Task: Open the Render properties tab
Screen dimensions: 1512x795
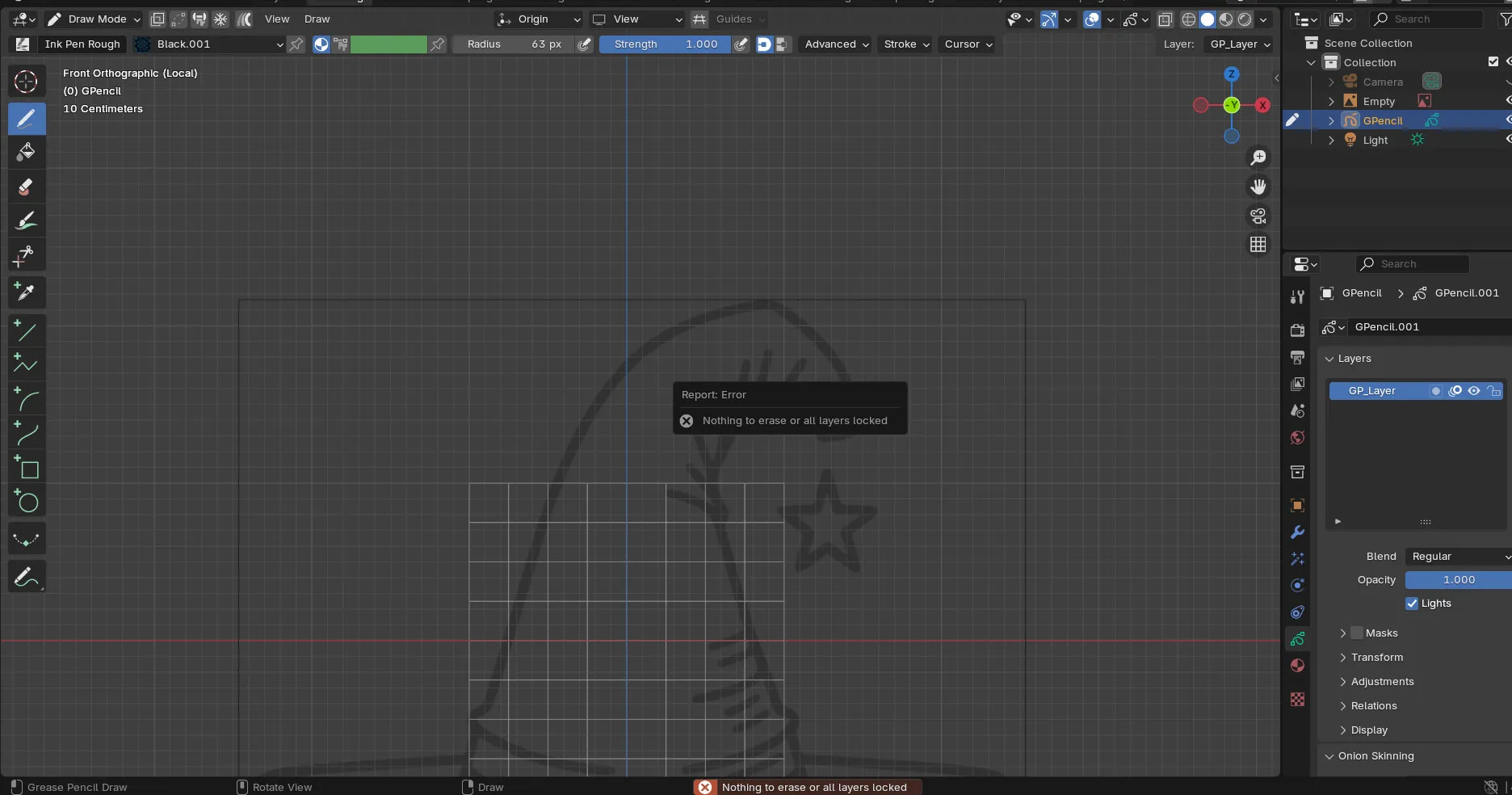Action: [1297, 330]
